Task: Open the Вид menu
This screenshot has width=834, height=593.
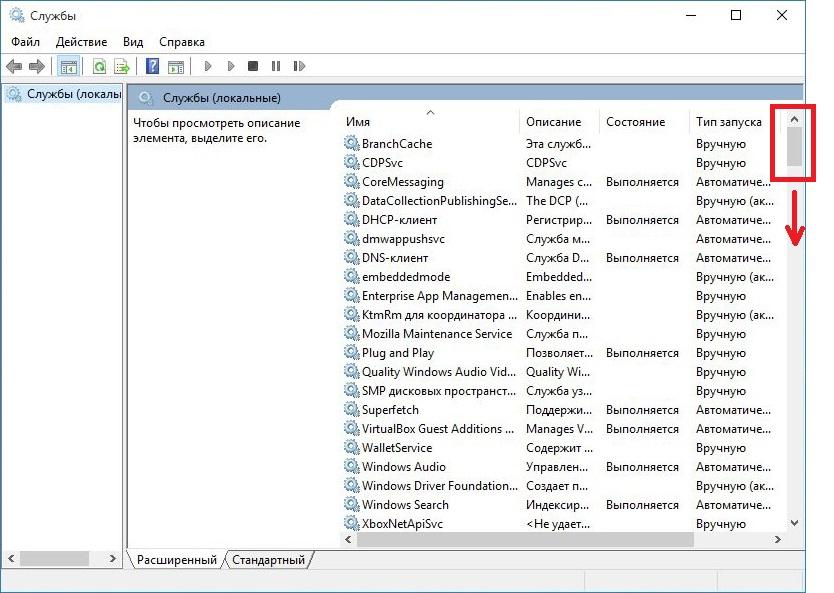Action: [133, 42]
